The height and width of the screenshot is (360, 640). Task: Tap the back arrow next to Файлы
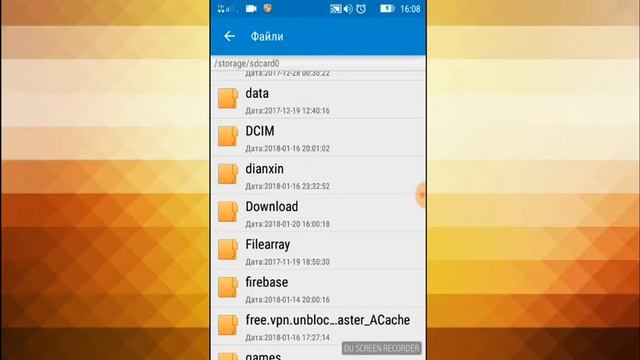229,36
